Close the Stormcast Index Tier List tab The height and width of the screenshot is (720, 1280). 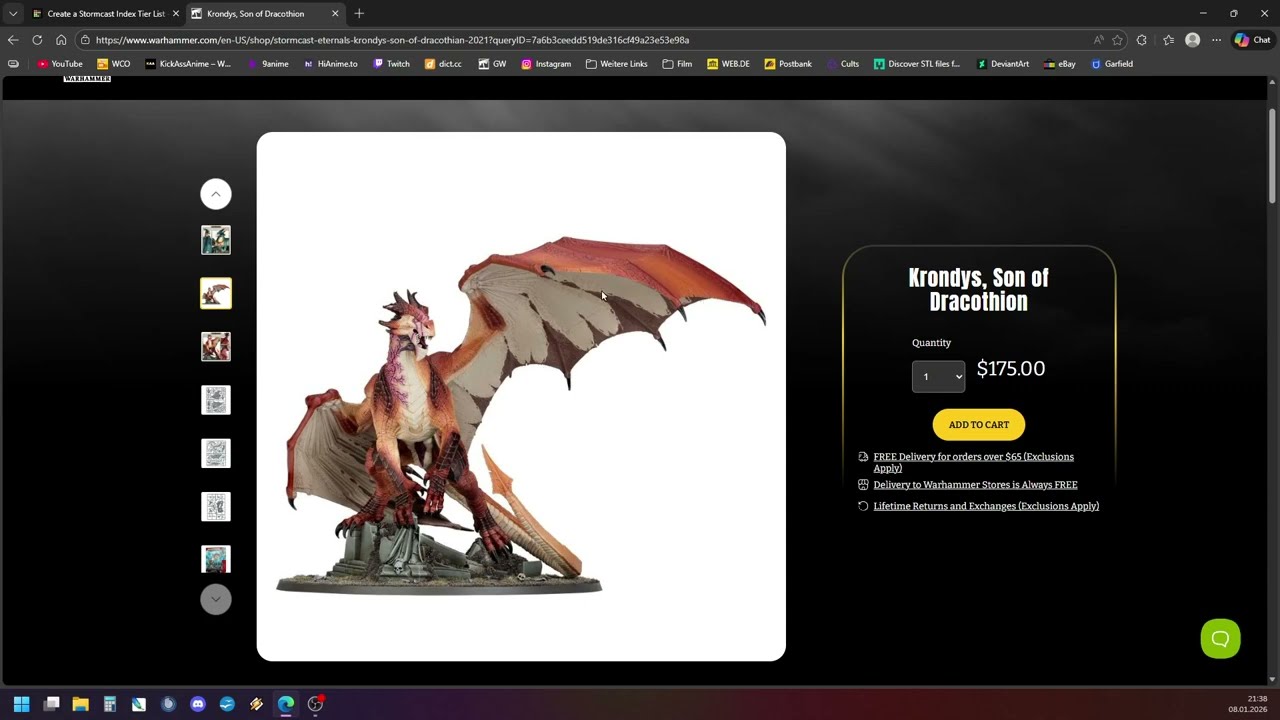[x=176, y=14]
